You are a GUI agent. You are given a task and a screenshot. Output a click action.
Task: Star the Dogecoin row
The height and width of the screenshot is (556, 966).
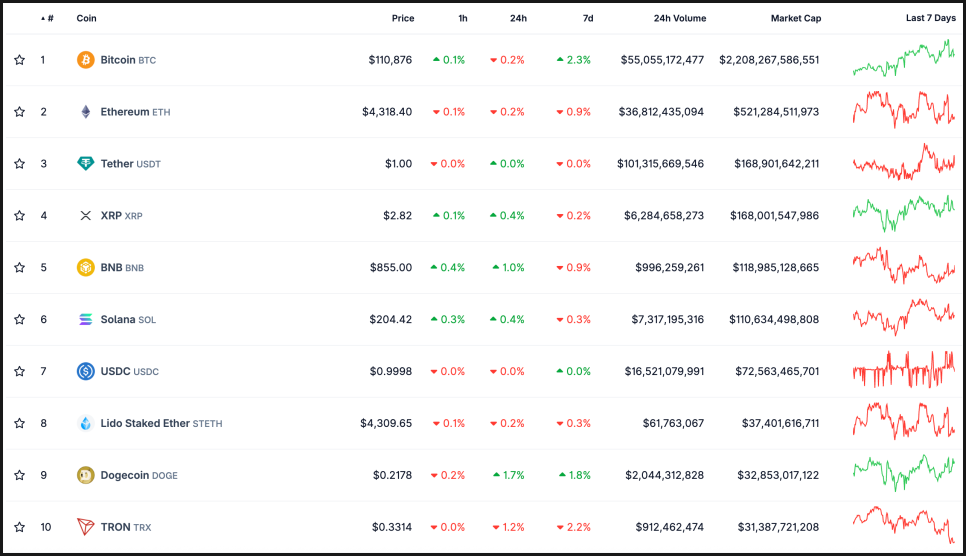(20, 475)
